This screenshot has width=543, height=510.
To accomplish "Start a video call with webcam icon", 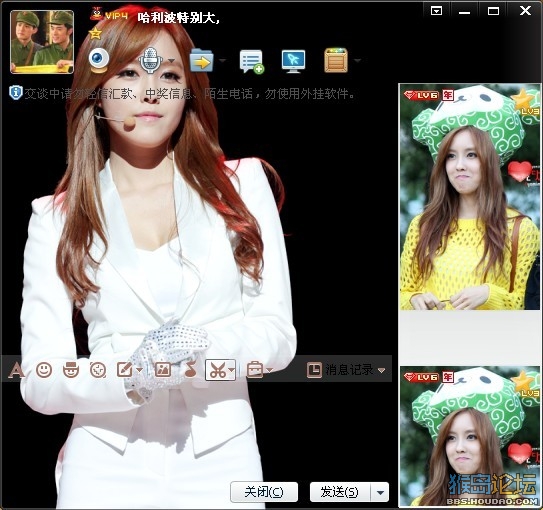I will click(99, 60).
